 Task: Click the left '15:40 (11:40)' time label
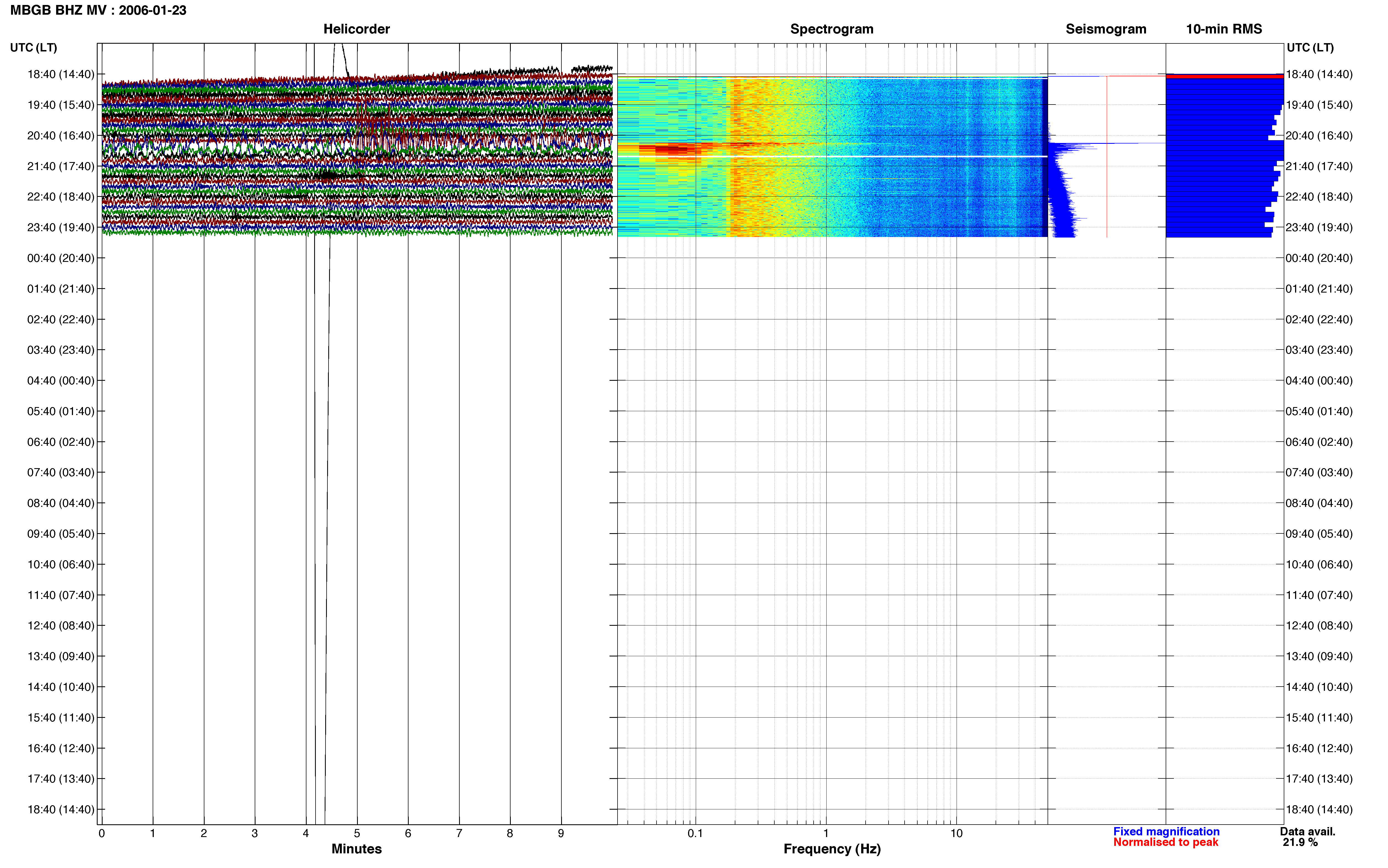pyautogui.click(x=61, y=718)
